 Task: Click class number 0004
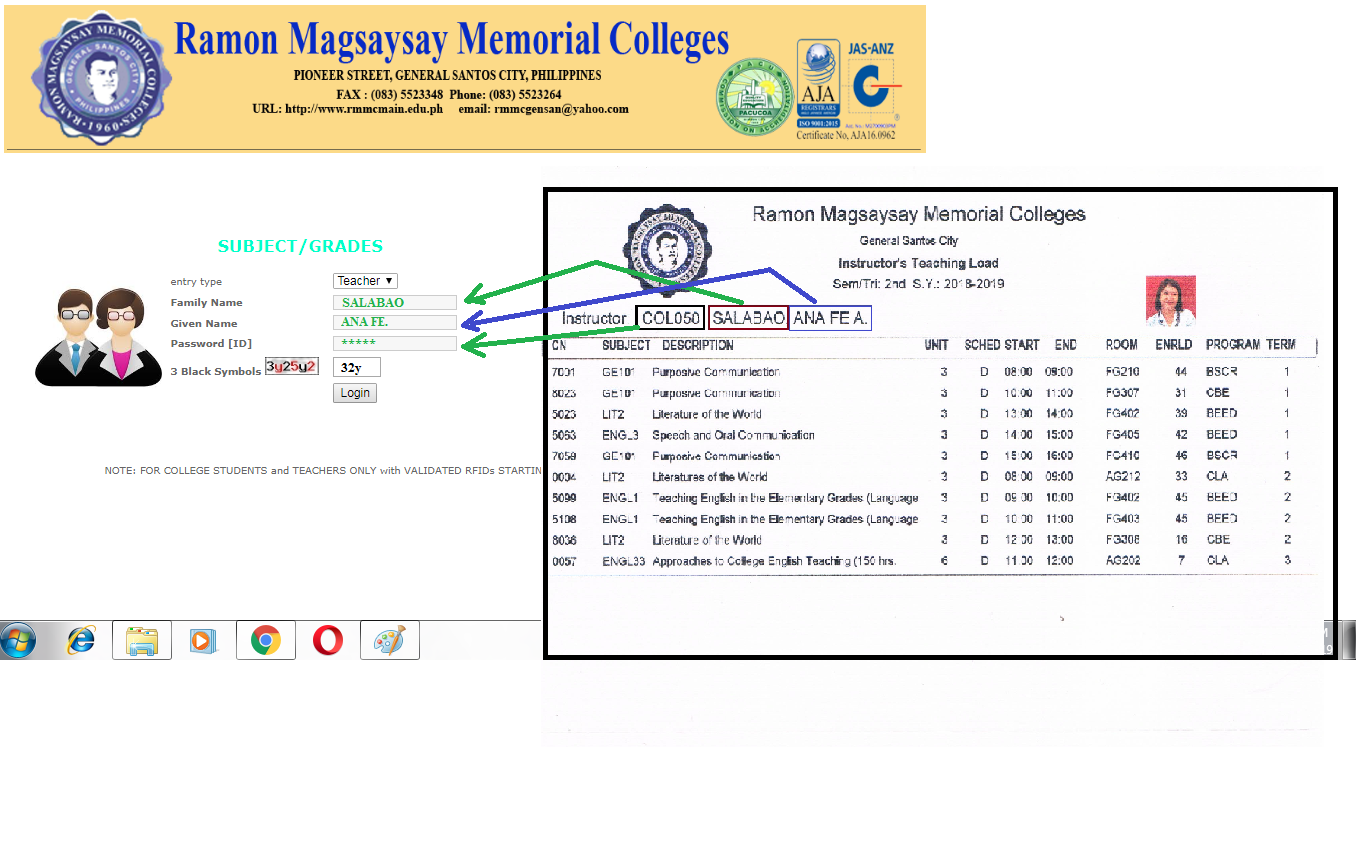point(565,477)
